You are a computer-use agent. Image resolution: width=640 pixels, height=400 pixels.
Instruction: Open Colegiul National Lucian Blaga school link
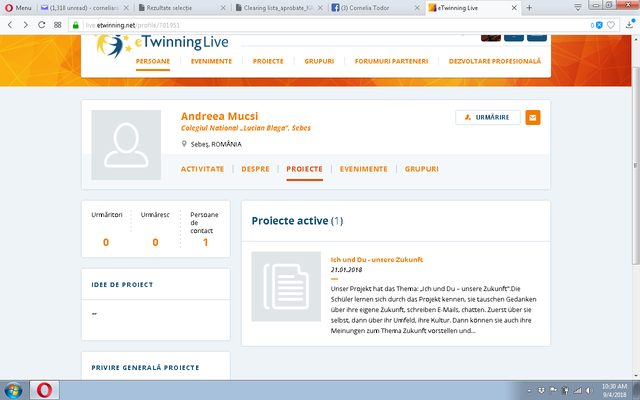[246, 128]
